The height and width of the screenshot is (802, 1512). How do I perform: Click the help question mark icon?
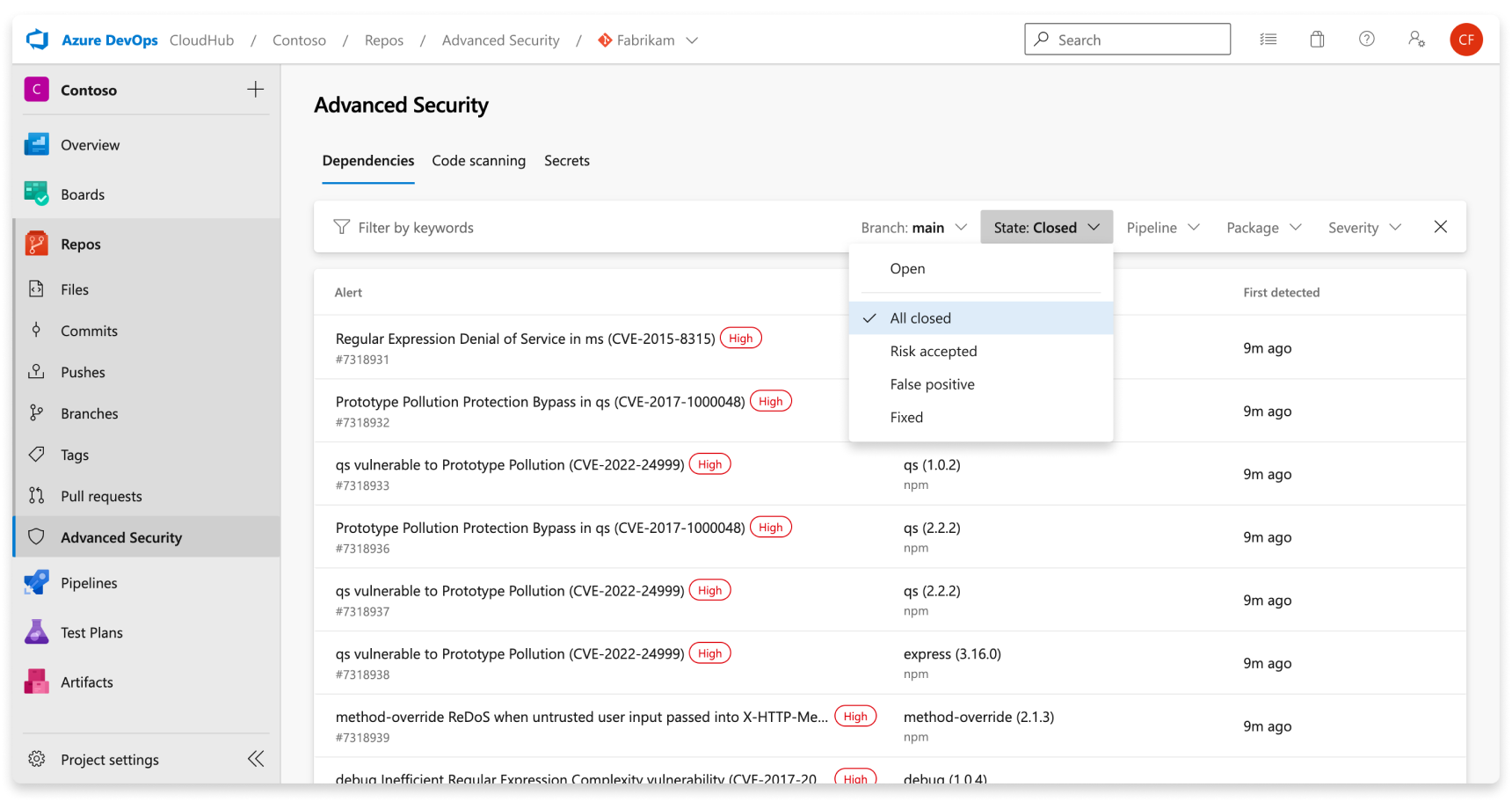(x=1366, y=39)
